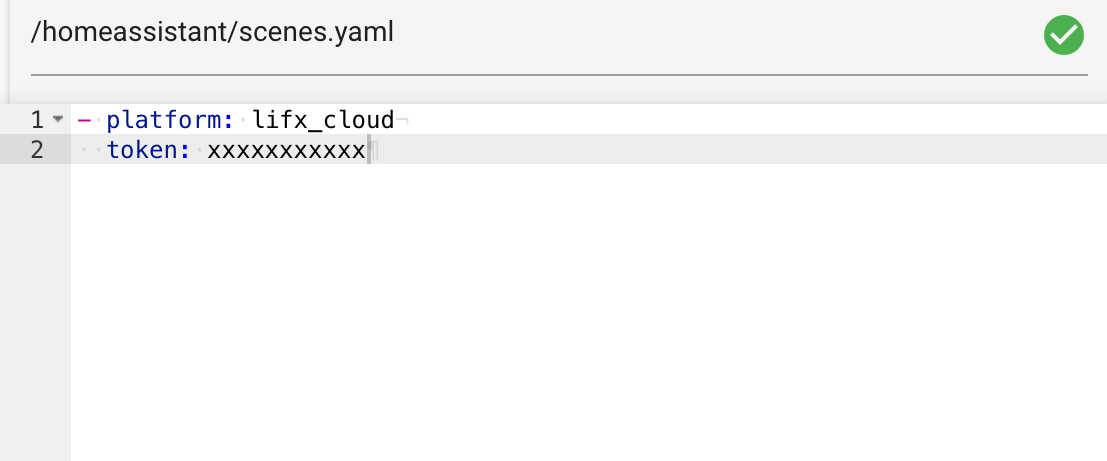
Task: Click the dash list marker on line 1
Action: point(84,120)
